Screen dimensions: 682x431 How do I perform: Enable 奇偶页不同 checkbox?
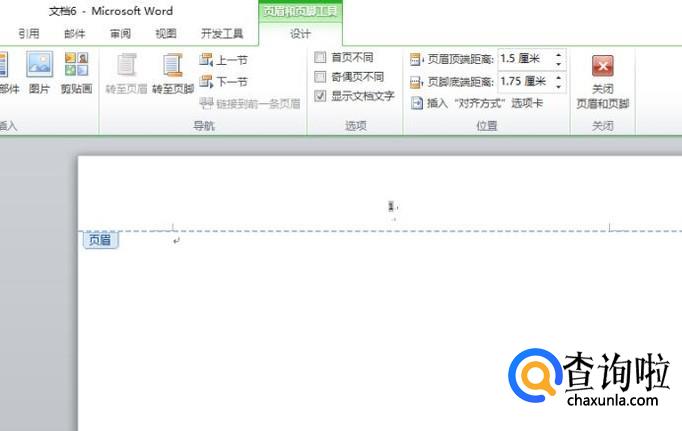tap(320, 77)
